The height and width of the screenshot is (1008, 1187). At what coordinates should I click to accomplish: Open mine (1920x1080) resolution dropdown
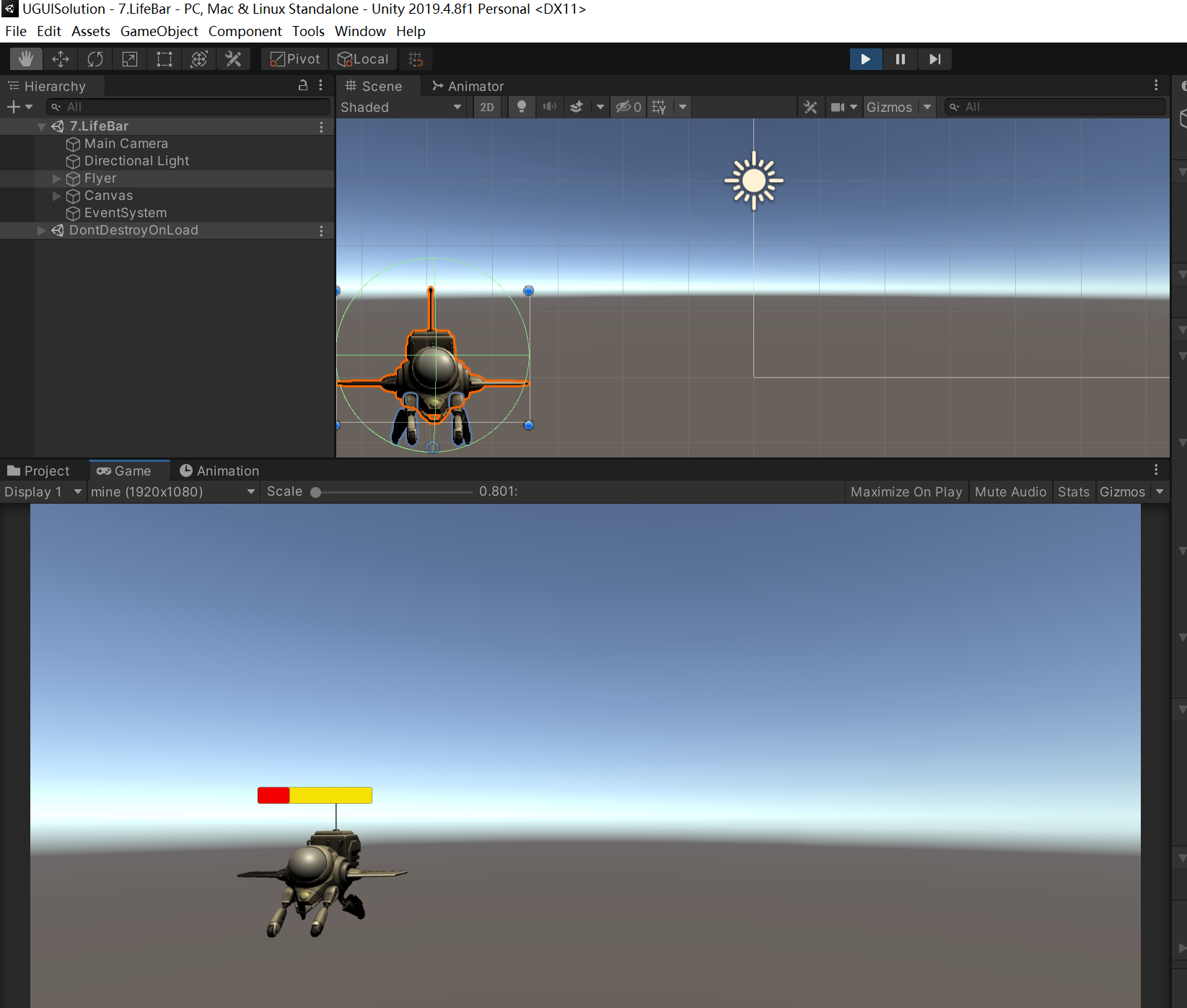[x=173, y=492]
